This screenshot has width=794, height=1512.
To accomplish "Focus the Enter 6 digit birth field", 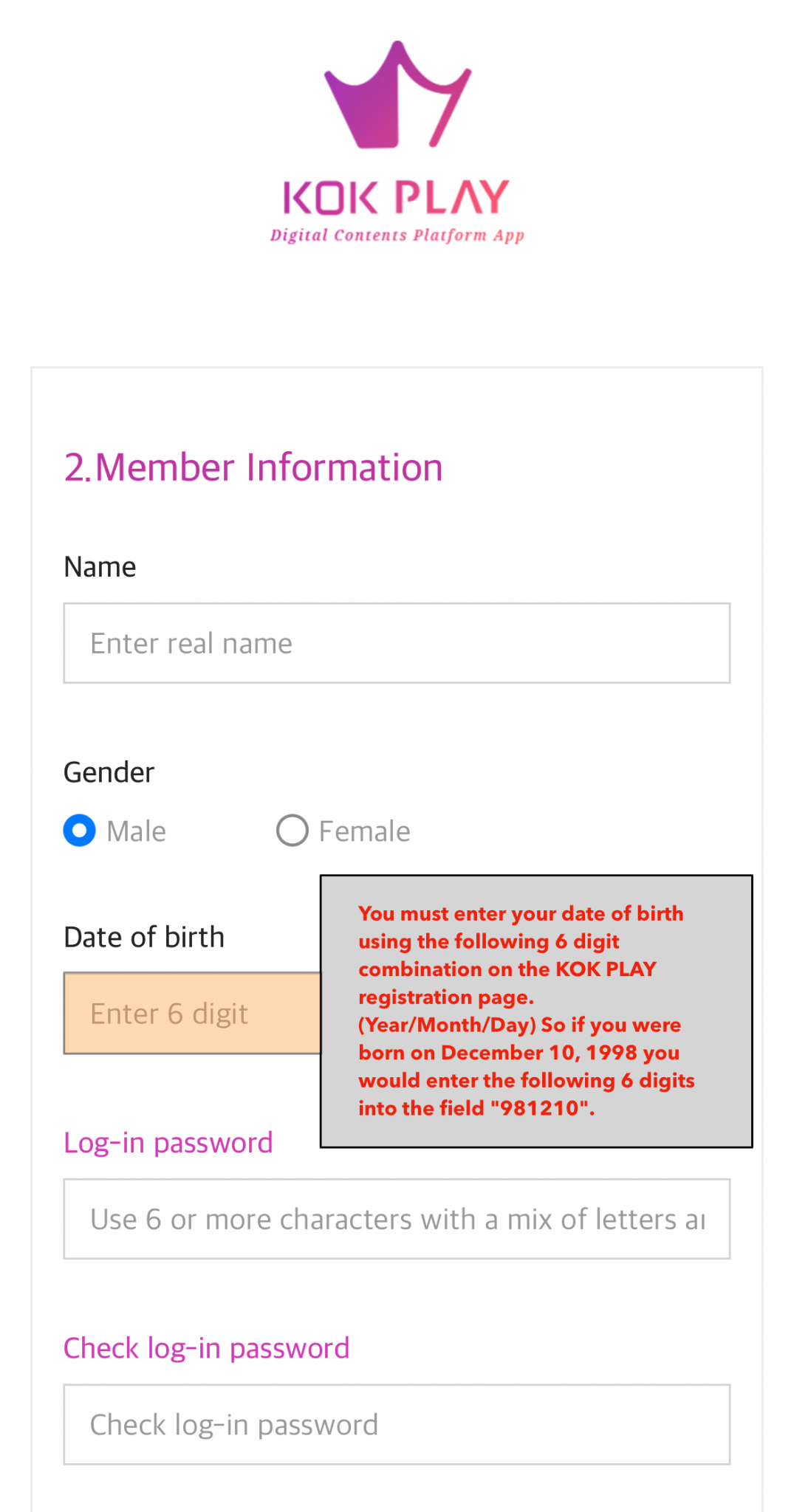I will 192,1013.
